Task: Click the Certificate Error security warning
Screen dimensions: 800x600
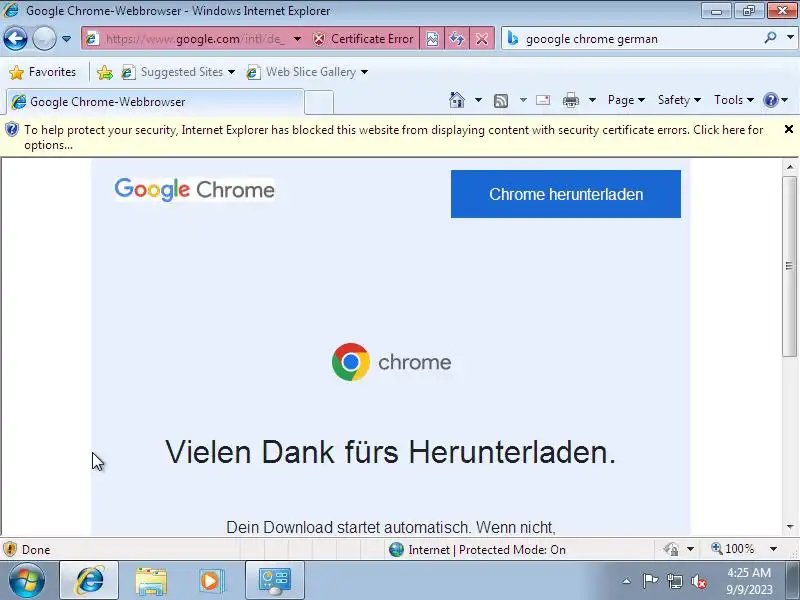Action: 363,39
